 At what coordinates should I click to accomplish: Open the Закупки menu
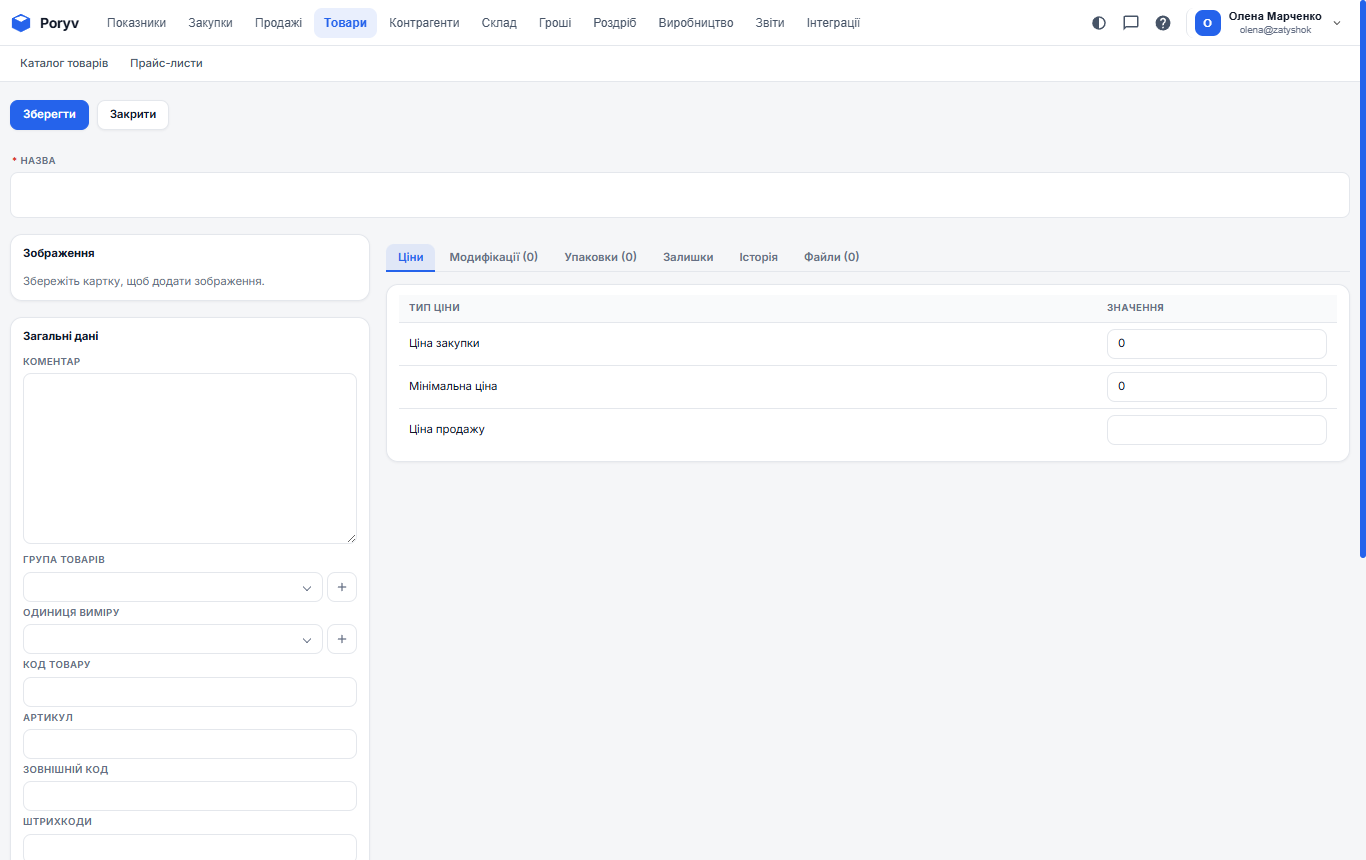pyautogui.click(x=210, y=23)
